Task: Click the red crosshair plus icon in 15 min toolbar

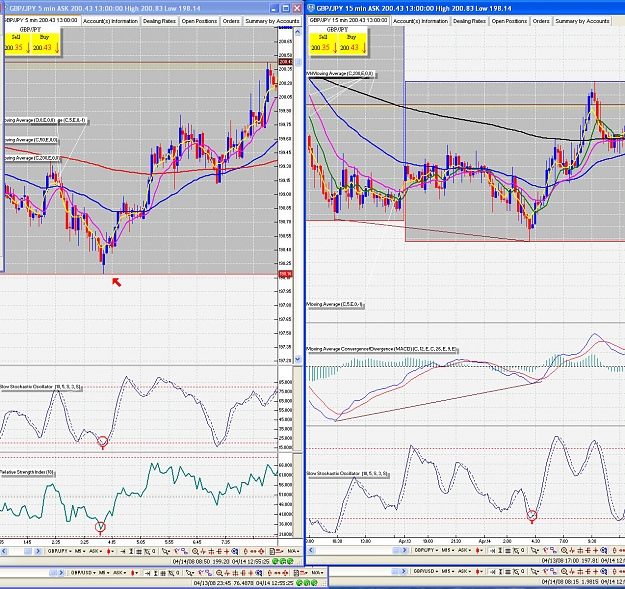Action: tap(596, 550)
